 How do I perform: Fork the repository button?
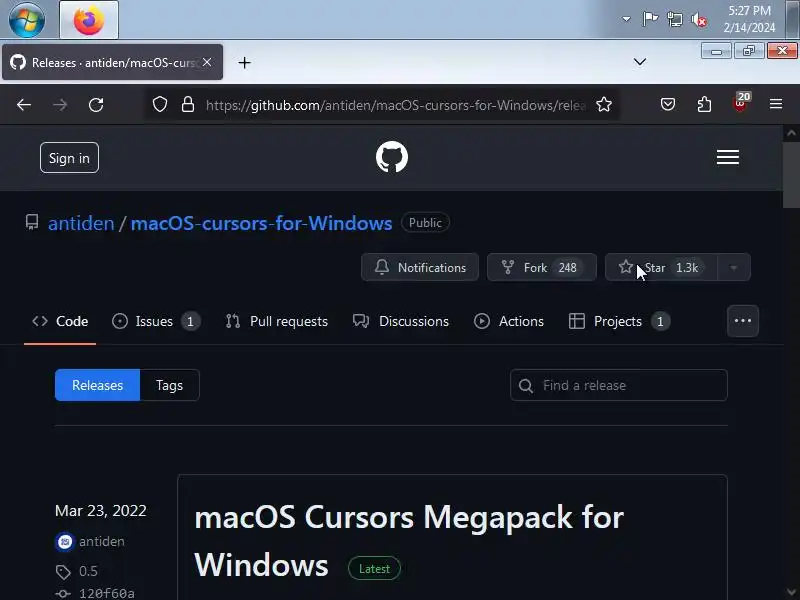(x=542, y=267)
